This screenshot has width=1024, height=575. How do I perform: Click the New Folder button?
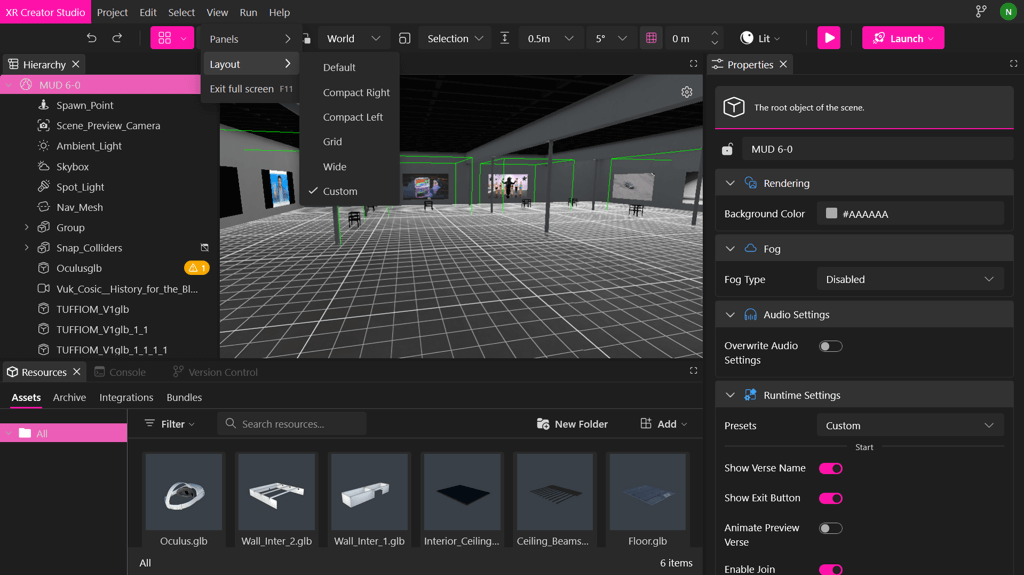click(572, 424)
